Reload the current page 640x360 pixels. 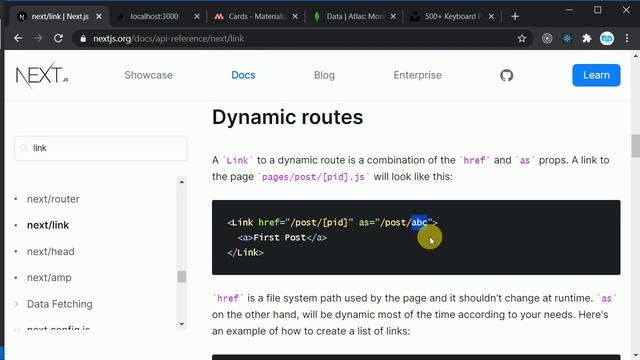tap(58, 38)
